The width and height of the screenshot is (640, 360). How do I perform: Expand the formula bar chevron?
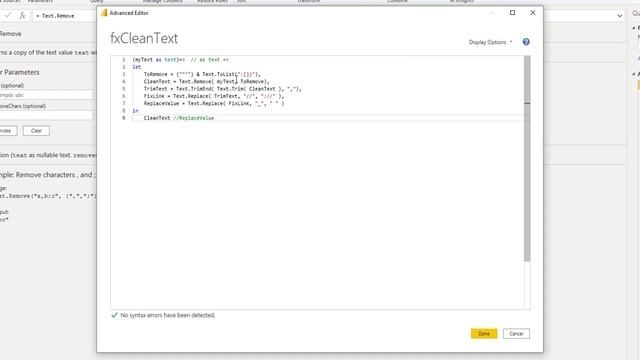pos(620,16)
